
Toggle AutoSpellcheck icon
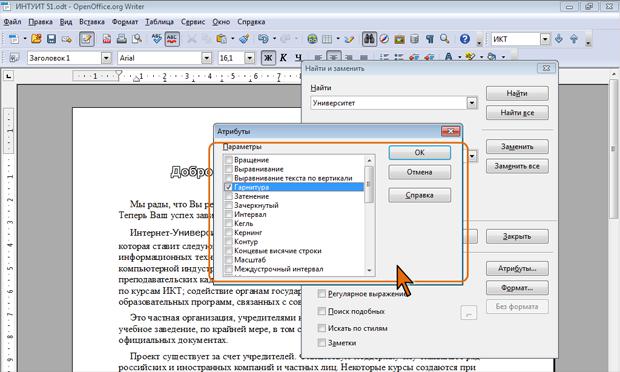[x=172, y=39]
